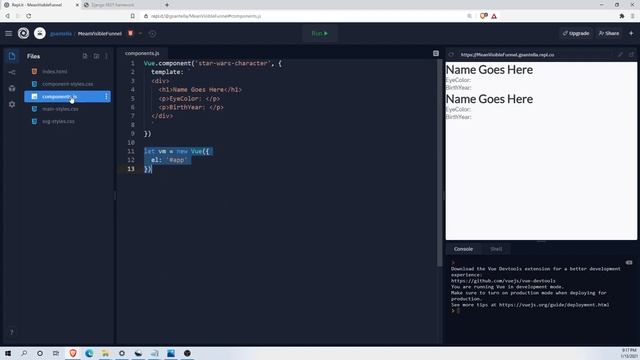Clear the console output
The height and width of the screenshot is (360, 640).
(x=629, y=262)
